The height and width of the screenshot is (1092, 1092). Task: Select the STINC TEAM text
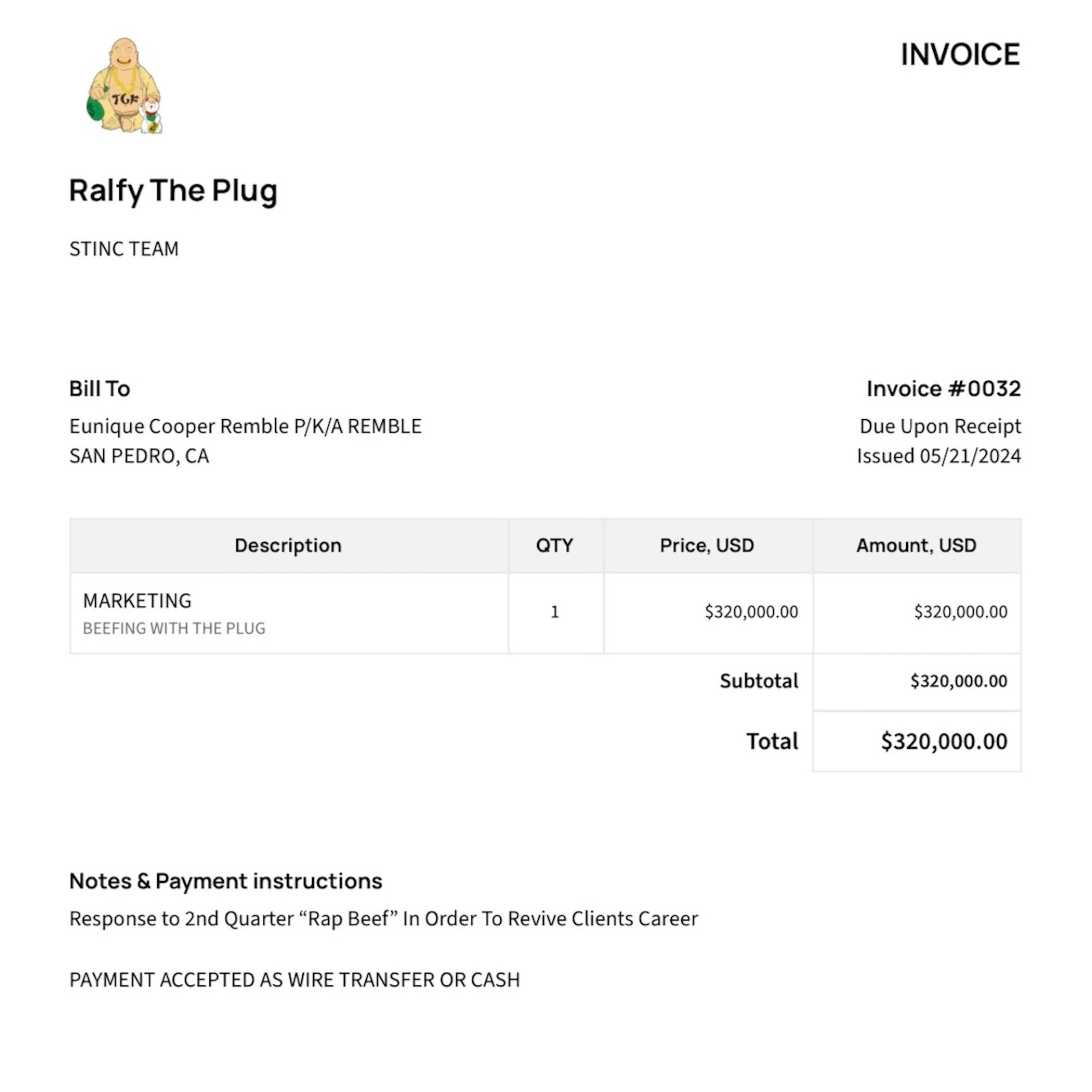[x=124, y=249]
